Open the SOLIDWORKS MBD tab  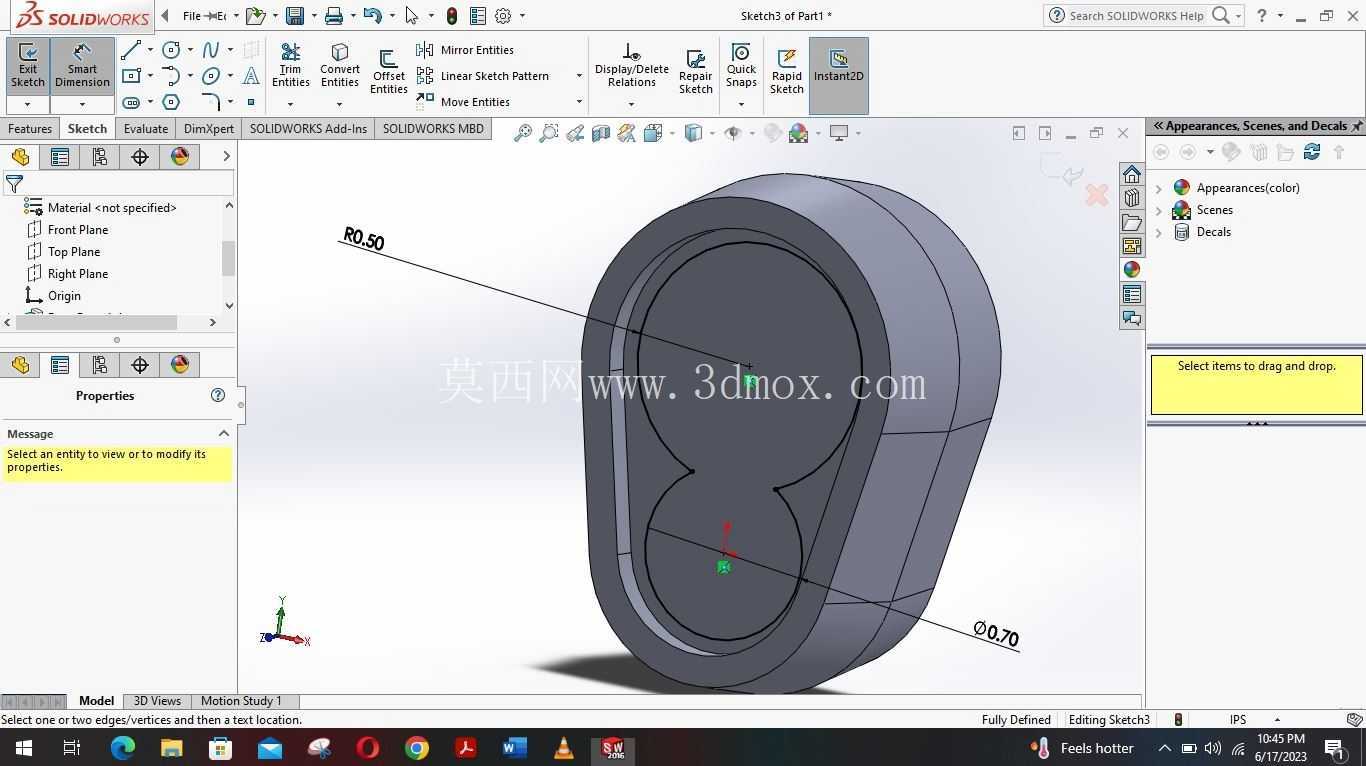click(433, 129)
